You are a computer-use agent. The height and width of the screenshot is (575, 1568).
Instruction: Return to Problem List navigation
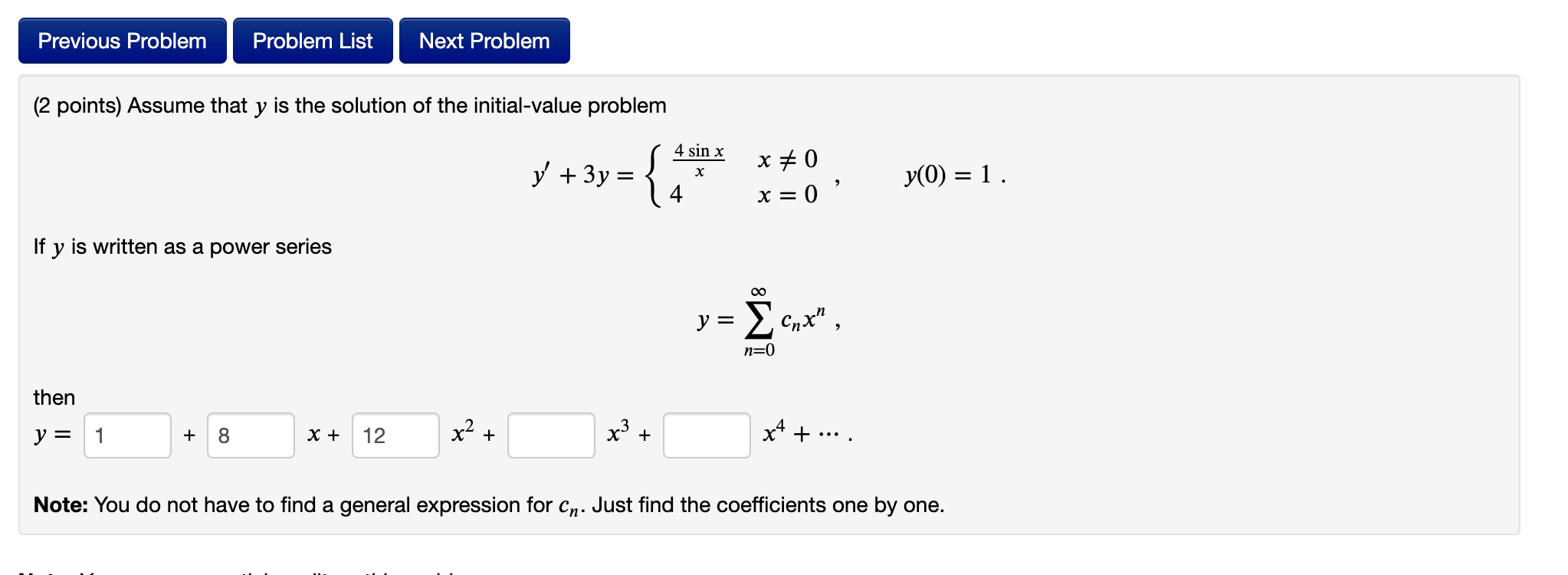coord(313,40)
